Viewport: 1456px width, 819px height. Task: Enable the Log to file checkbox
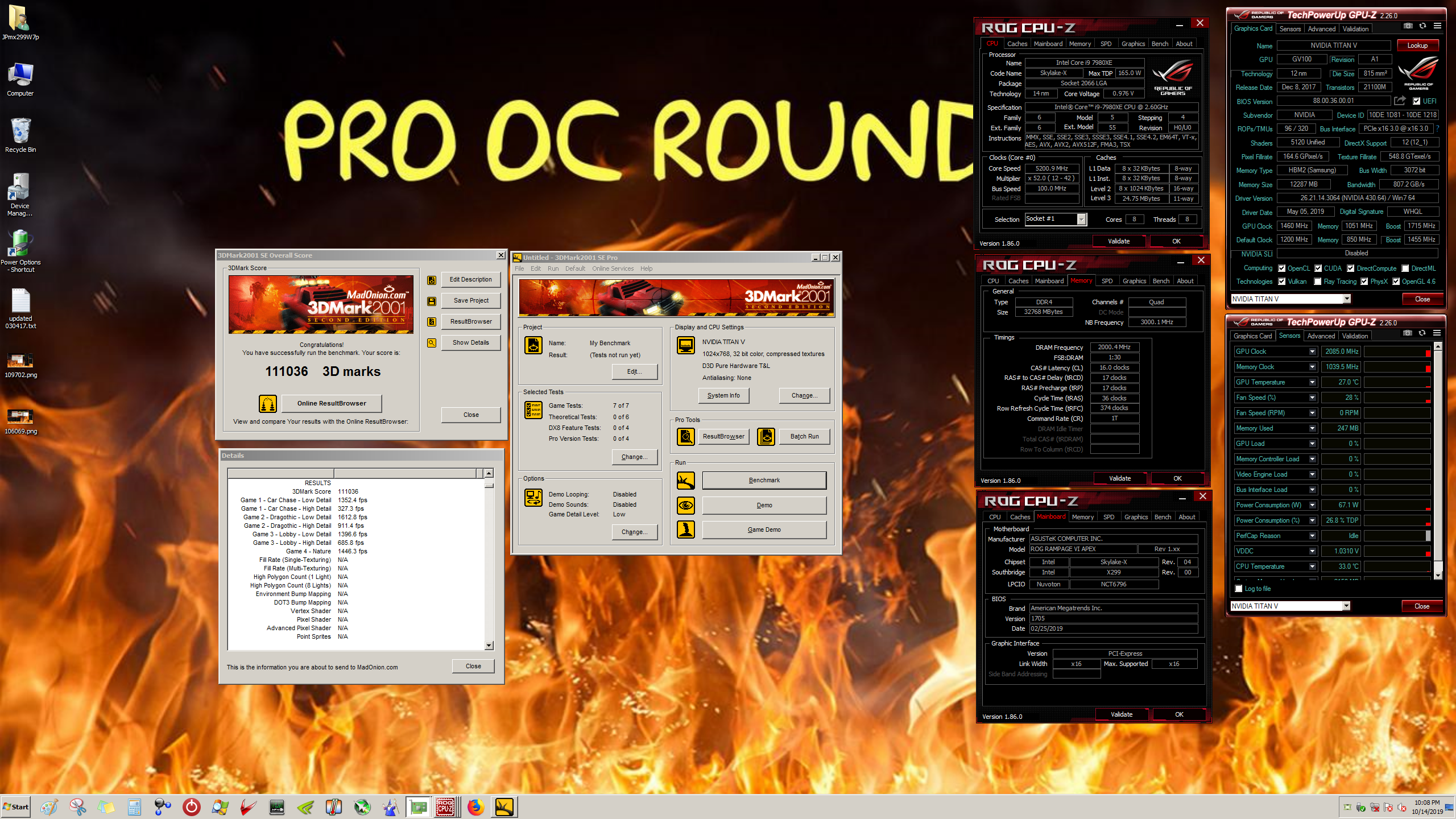pyautogui.click(x=1239, y=589)
